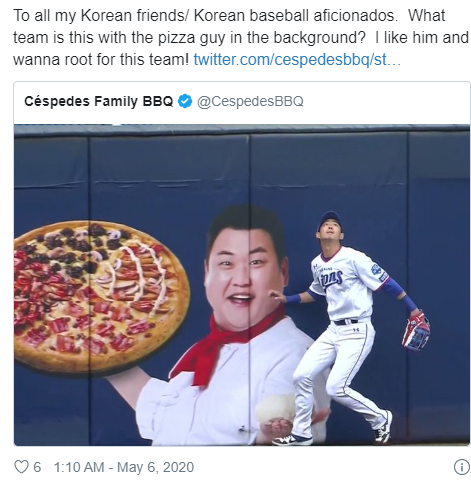Click the baseball player's jersey
The image size is (471, 481).
tap(345, 283)
